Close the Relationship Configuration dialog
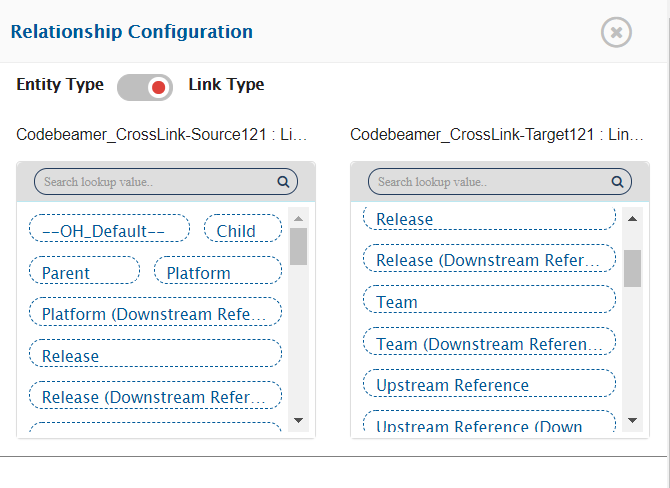 (x=616, y=32)
